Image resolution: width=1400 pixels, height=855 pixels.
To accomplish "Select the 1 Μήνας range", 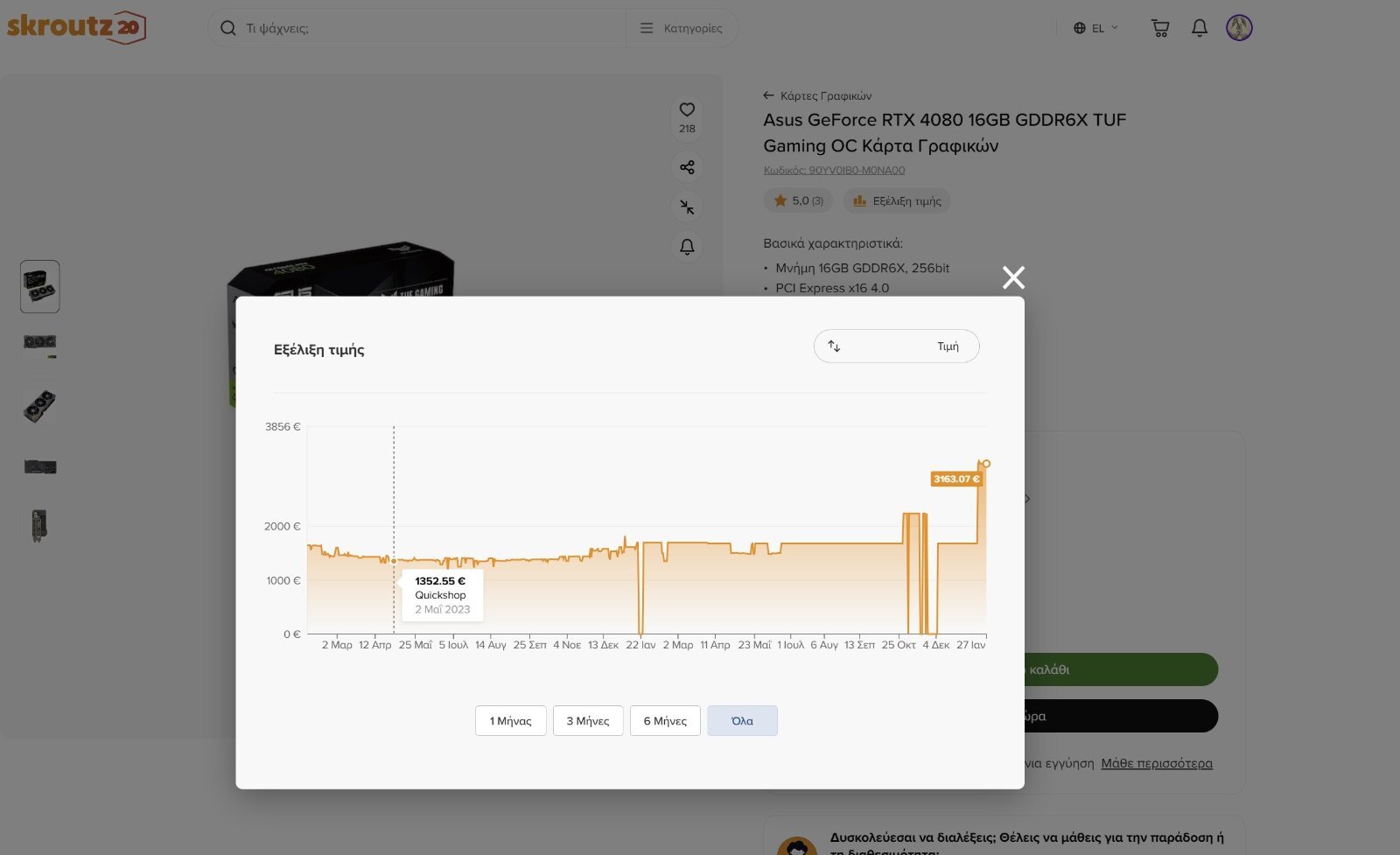I will click(511, 721).
